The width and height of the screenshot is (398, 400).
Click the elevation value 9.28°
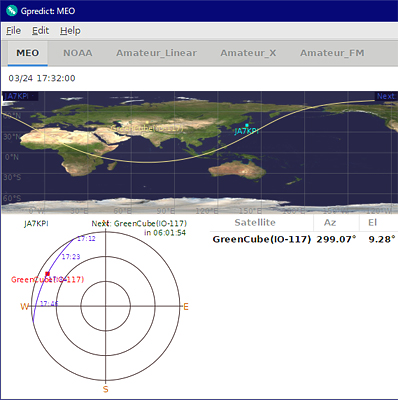(x=382, y=239)
